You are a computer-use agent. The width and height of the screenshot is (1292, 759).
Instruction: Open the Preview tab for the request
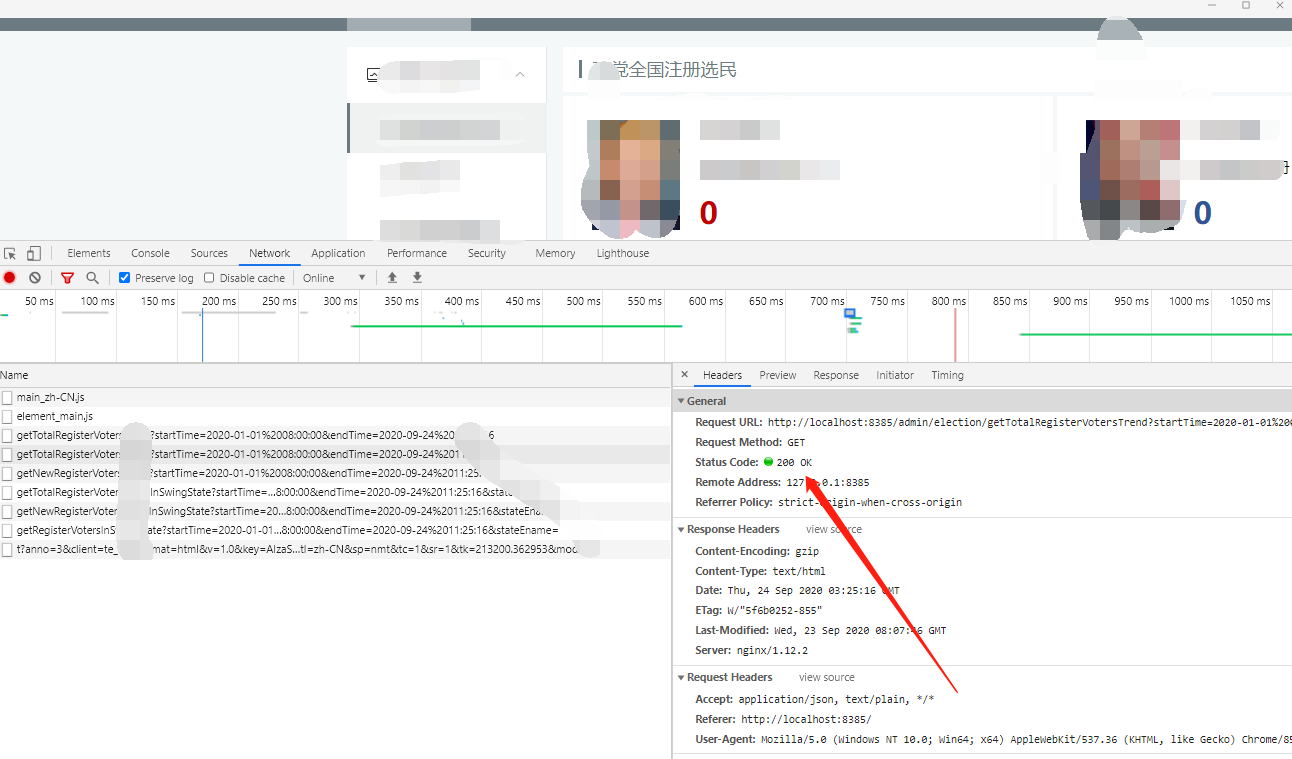(x=778, y=375)
